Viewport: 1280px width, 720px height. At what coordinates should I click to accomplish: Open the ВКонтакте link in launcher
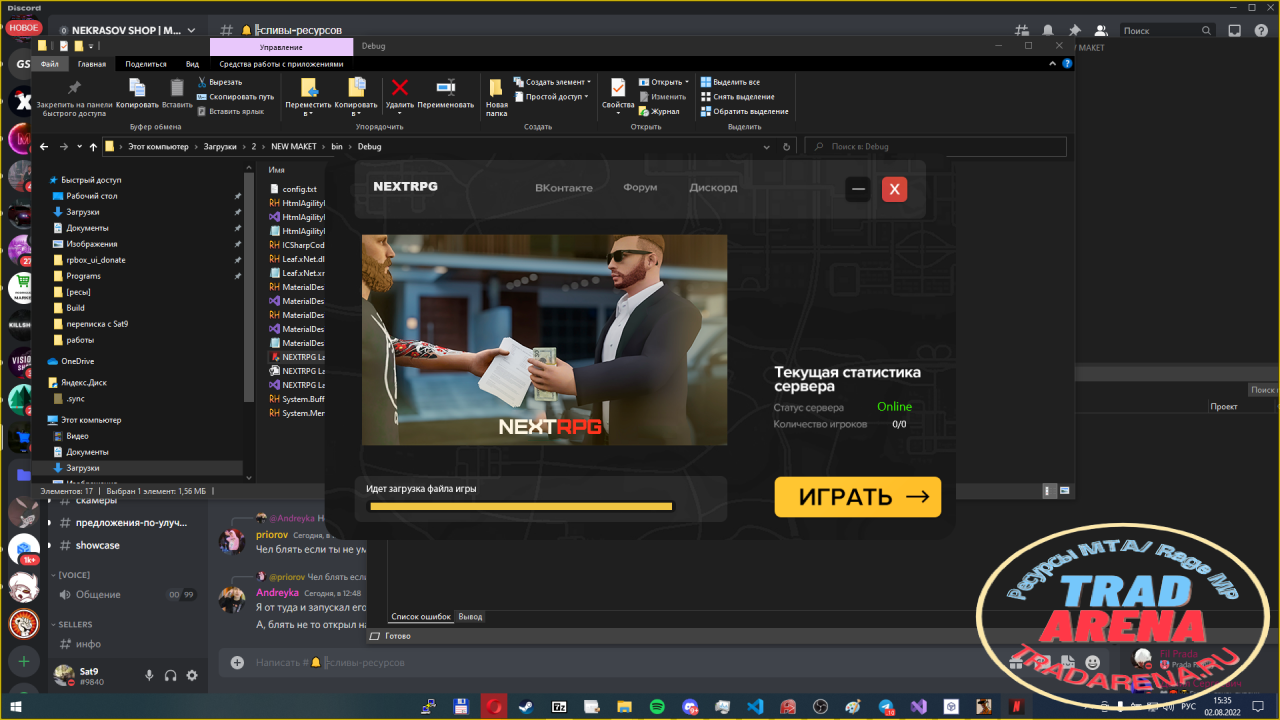pos(564,188)
